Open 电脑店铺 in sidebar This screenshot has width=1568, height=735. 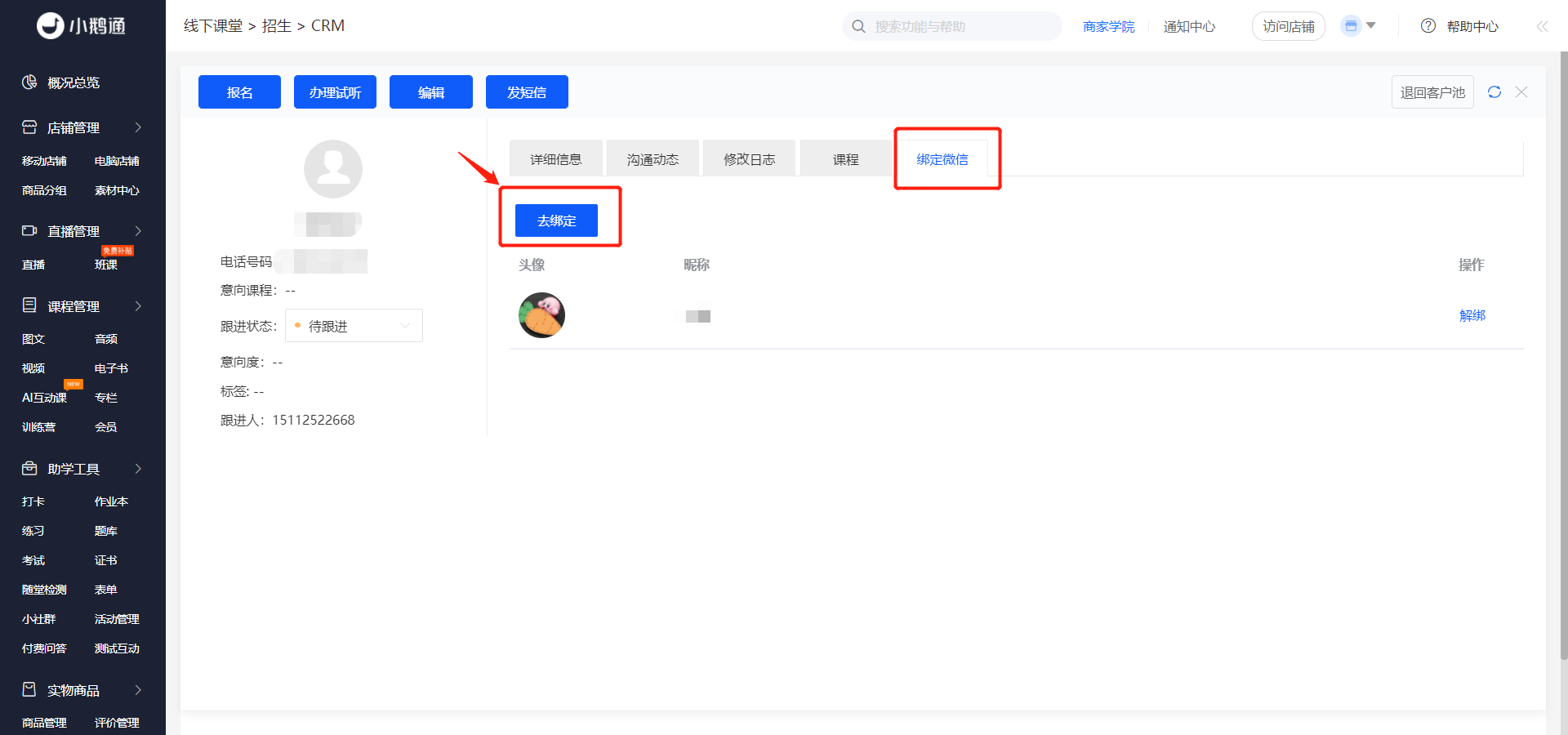(117, 161)
